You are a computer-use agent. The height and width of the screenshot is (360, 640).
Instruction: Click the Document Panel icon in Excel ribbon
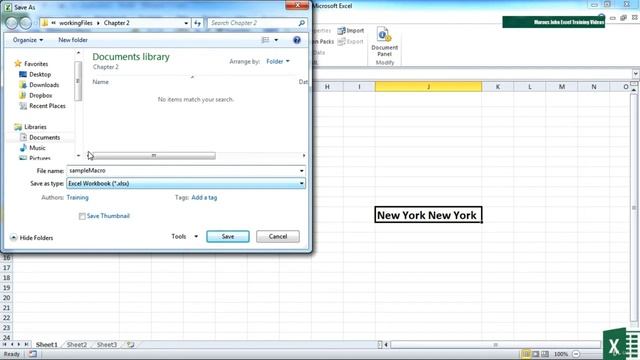[384, 42]
